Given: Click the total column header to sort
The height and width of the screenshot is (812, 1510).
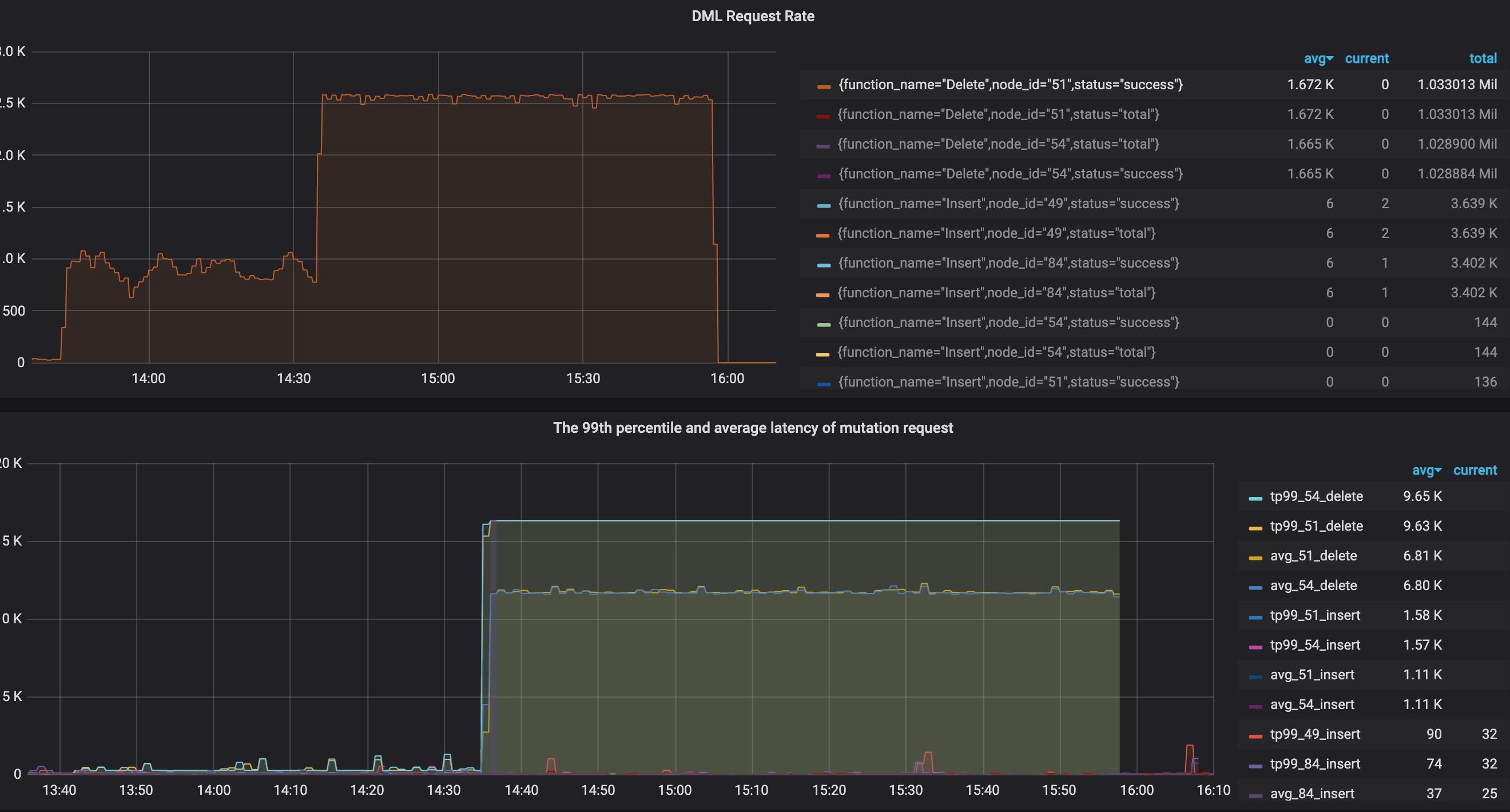Looking at the screenshot, I should tap(1483, 58).
